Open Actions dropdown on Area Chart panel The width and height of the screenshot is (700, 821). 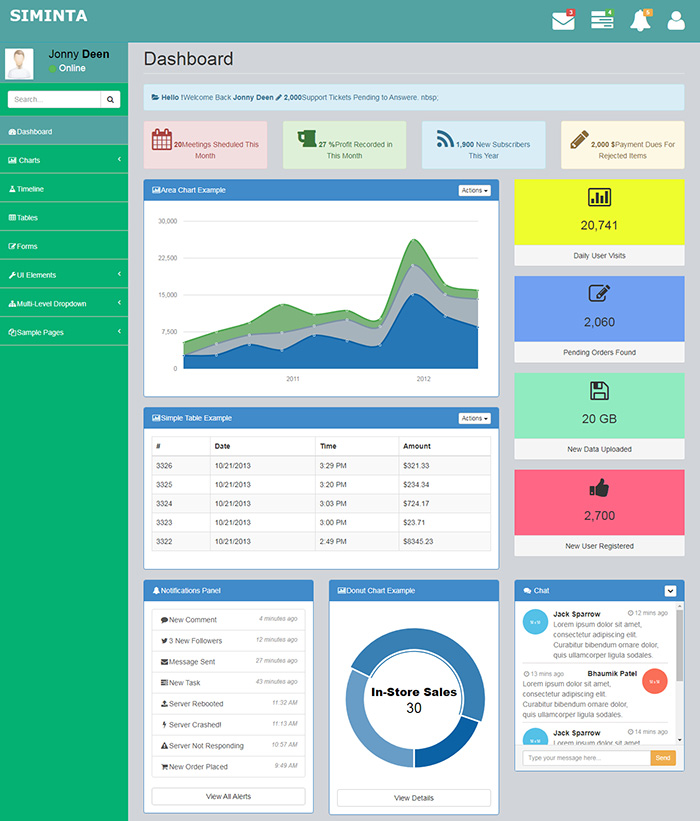[474, 191]
